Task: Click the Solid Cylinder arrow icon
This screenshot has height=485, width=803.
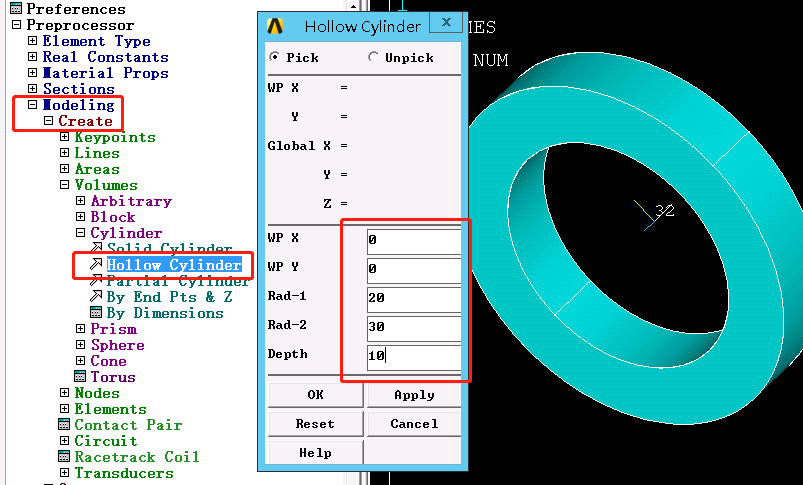Action: point(96,248)
